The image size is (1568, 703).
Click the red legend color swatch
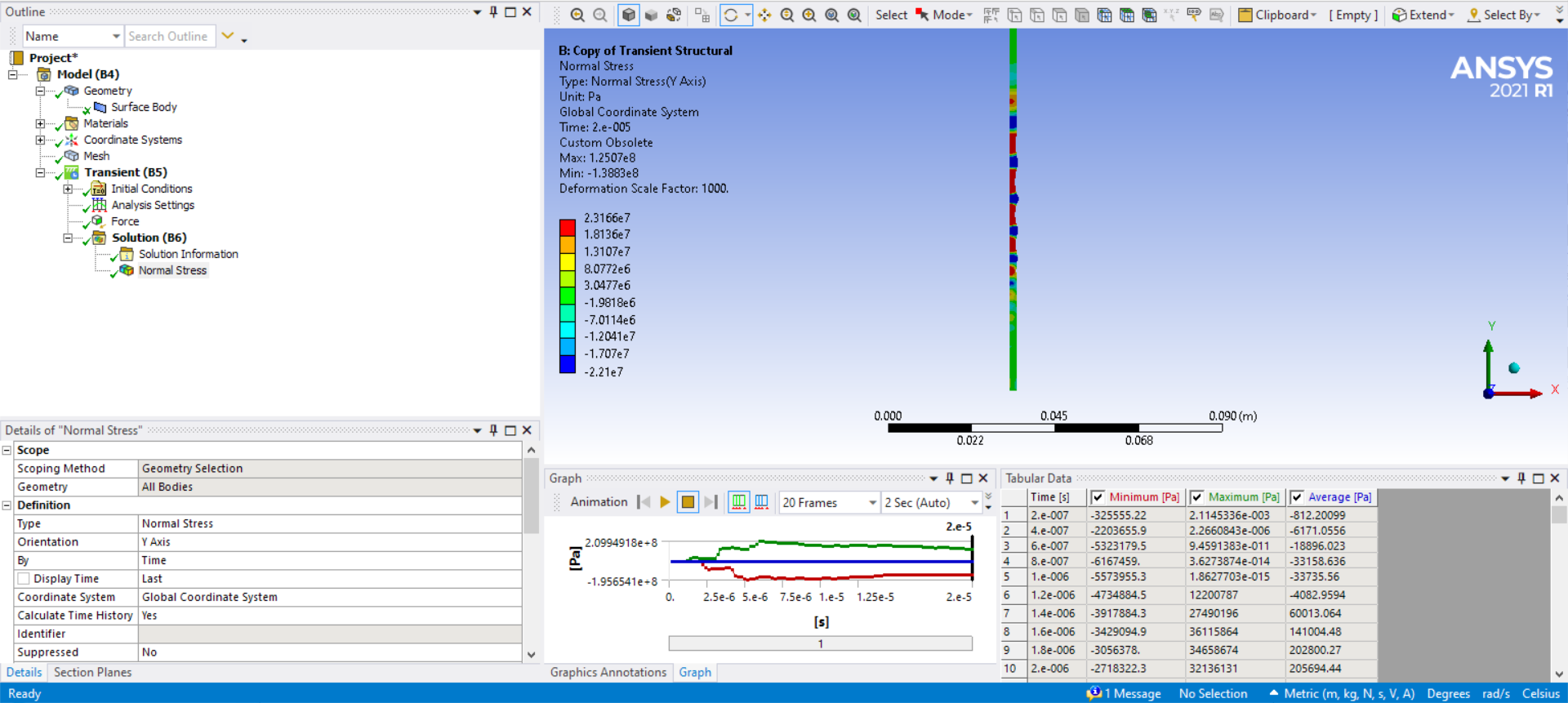[568, 228]
